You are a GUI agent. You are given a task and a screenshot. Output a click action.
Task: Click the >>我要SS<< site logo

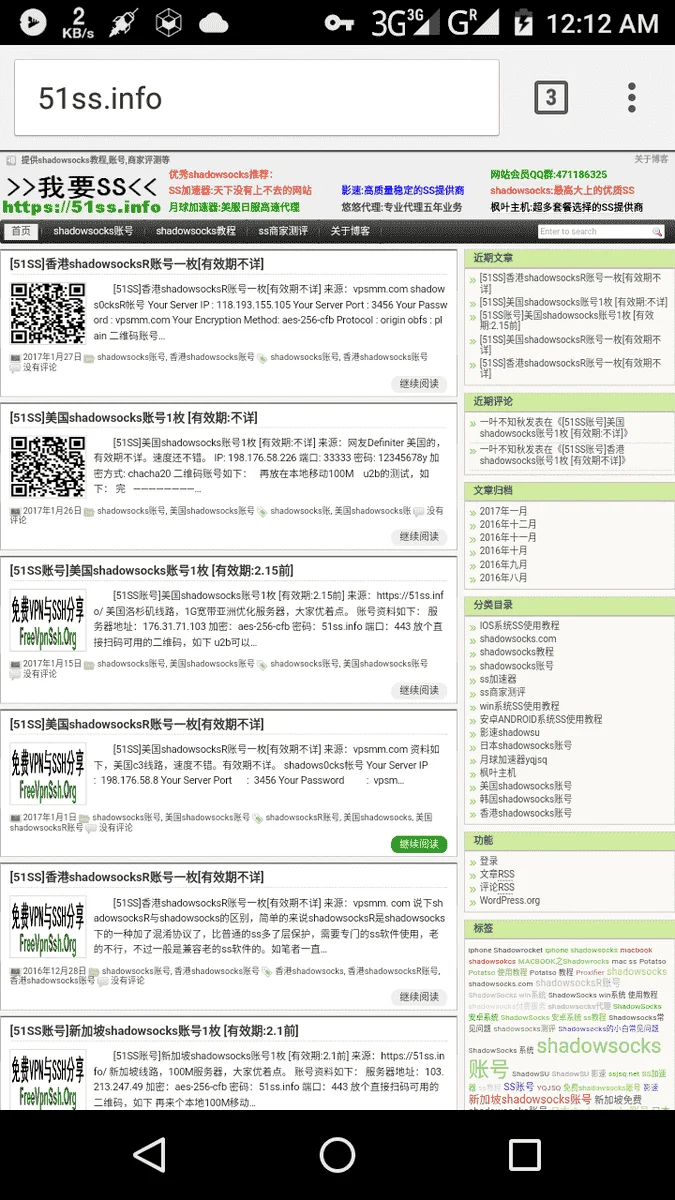click(82, 194)
